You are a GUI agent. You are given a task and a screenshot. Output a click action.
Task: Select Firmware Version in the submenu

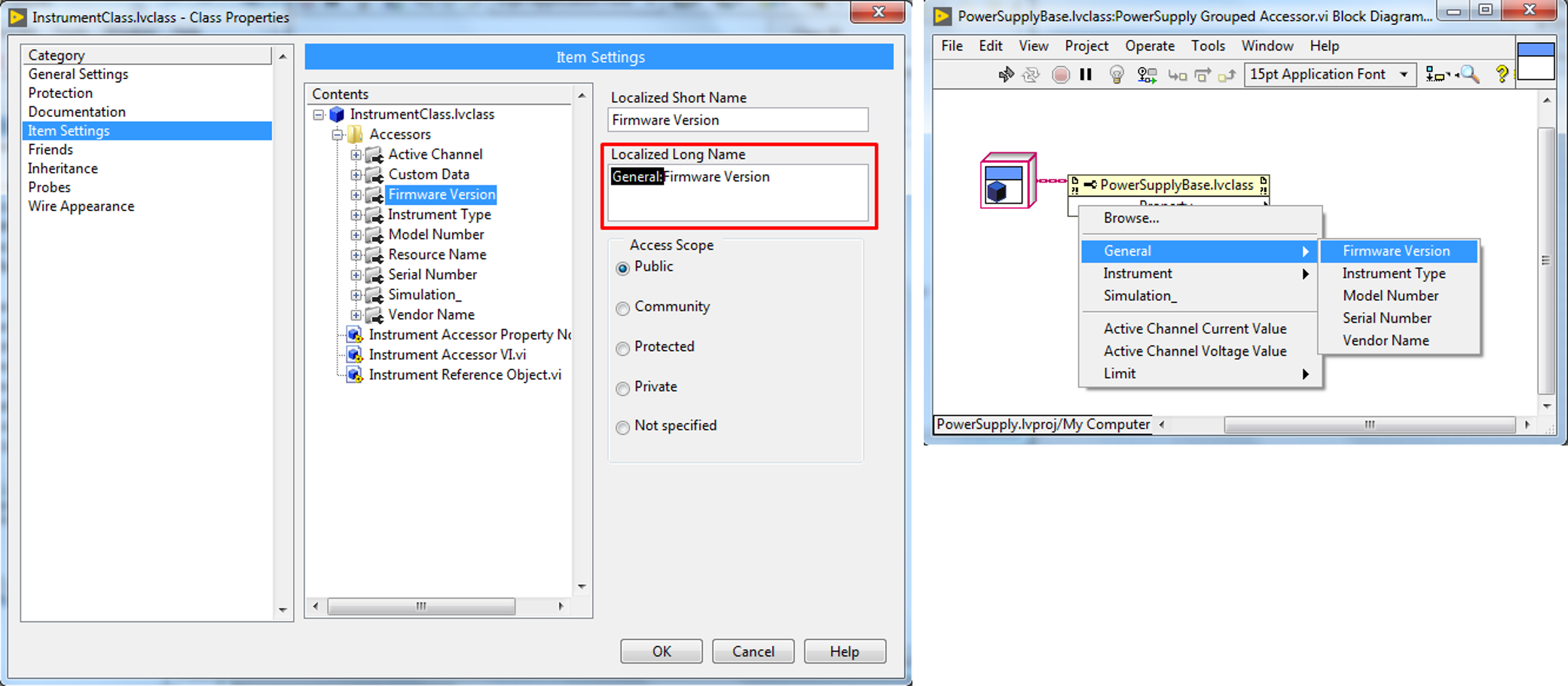pyautogui.click(x=1399, y=251)
